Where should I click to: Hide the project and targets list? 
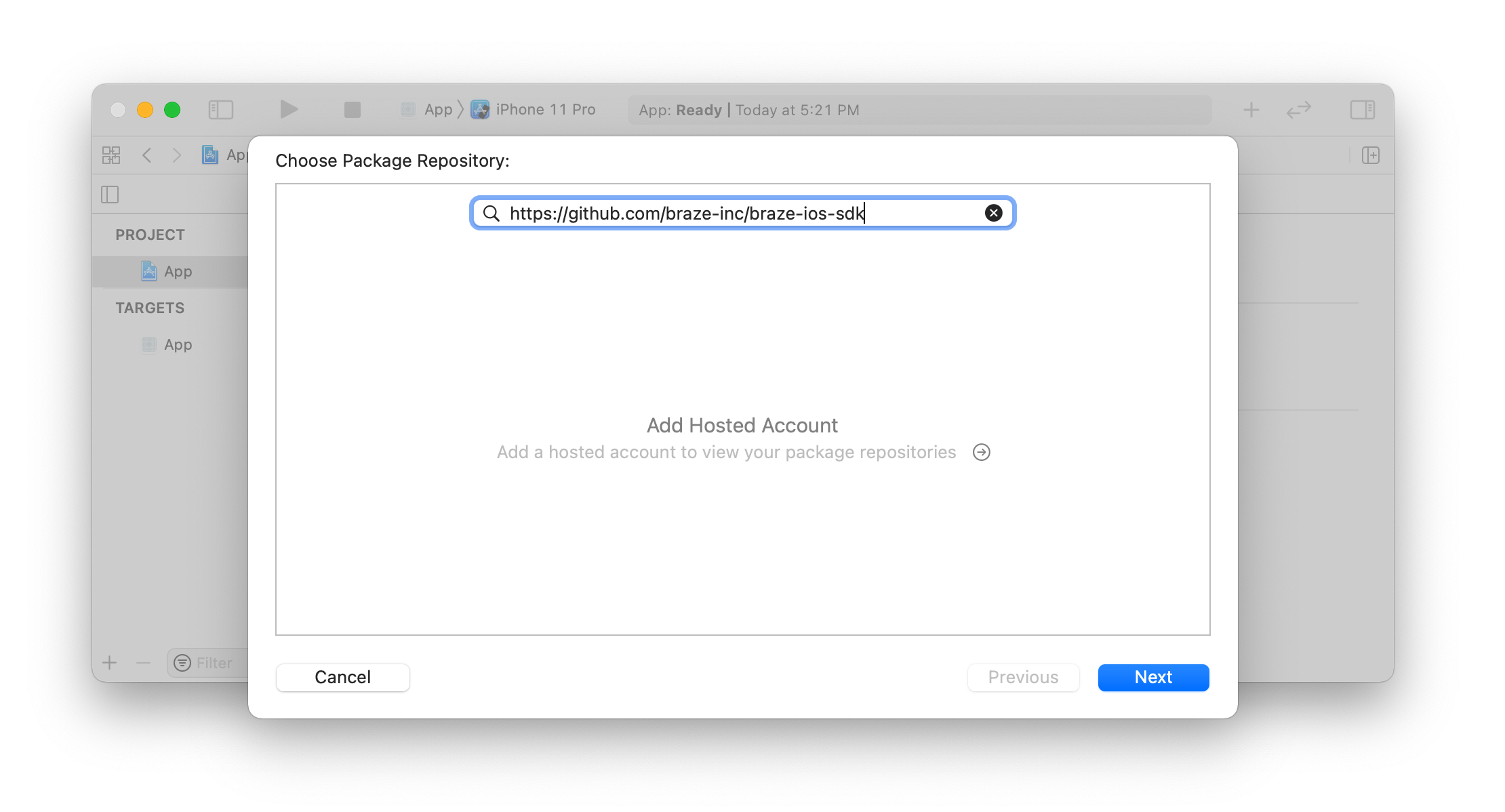[110, 195]
